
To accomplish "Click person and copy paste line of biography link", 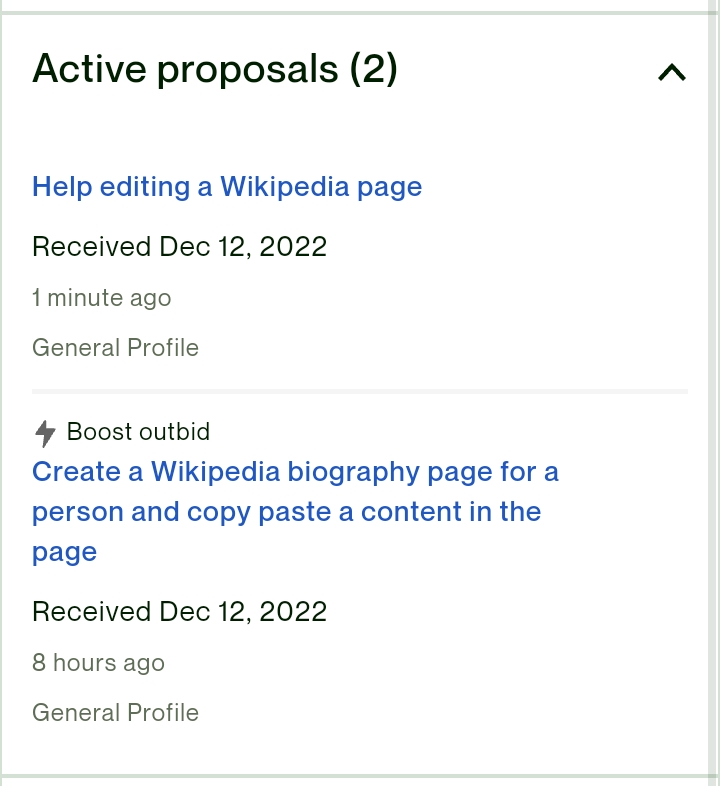I will [x=287, y=512].
